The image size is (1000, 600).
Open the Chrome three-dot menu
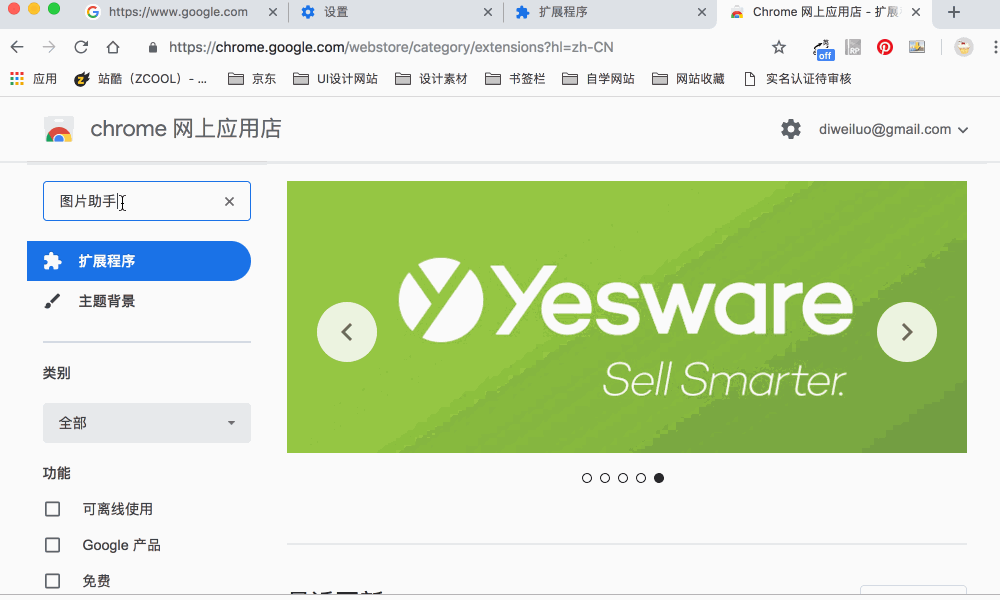click(995, 47)
